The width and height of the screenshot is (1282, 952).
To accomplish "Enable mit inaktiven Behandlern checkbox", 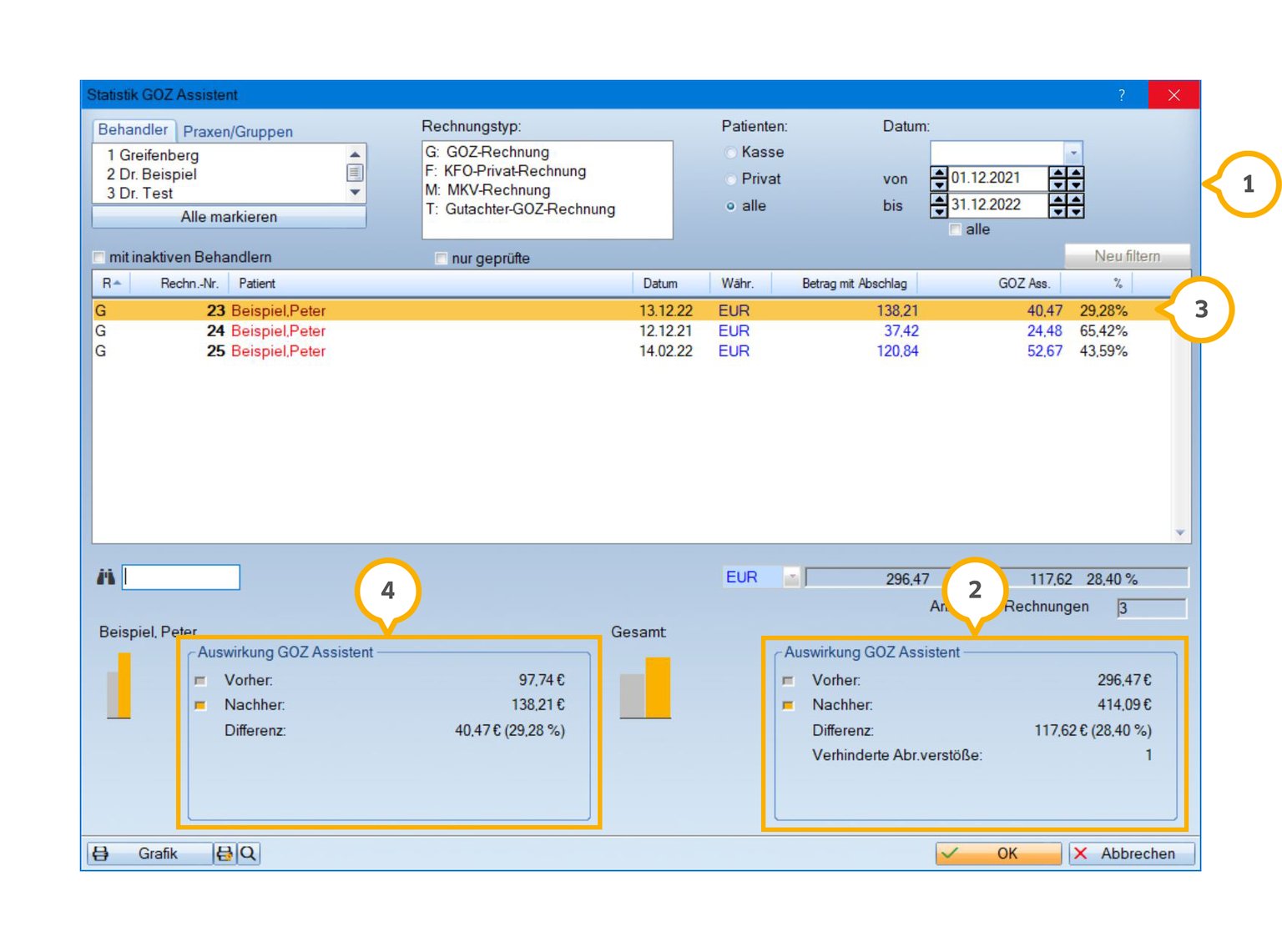I will pyautogui.click(x=98, y=257).
